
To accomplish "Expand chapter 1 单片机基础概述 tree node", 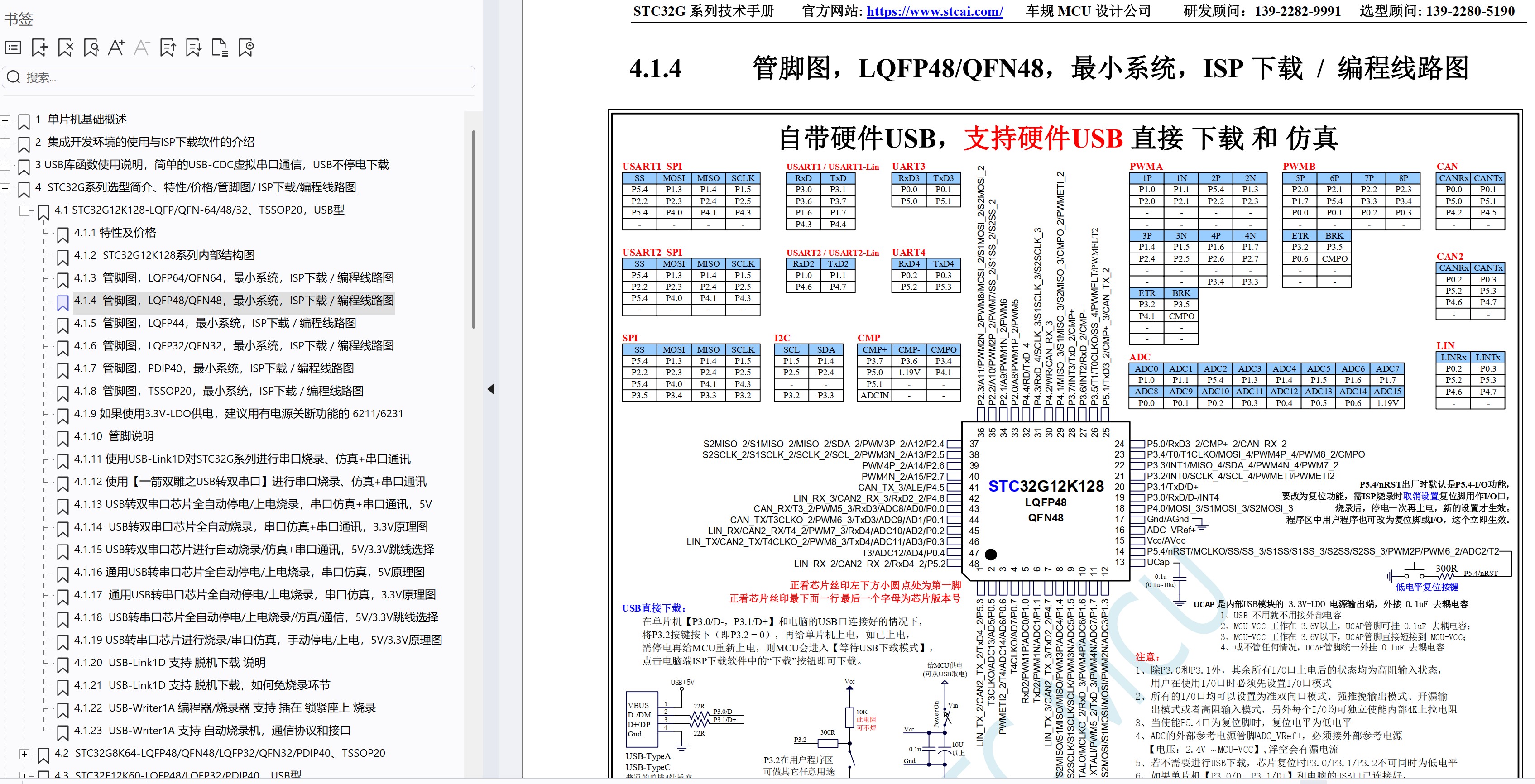I will point(5,120).
